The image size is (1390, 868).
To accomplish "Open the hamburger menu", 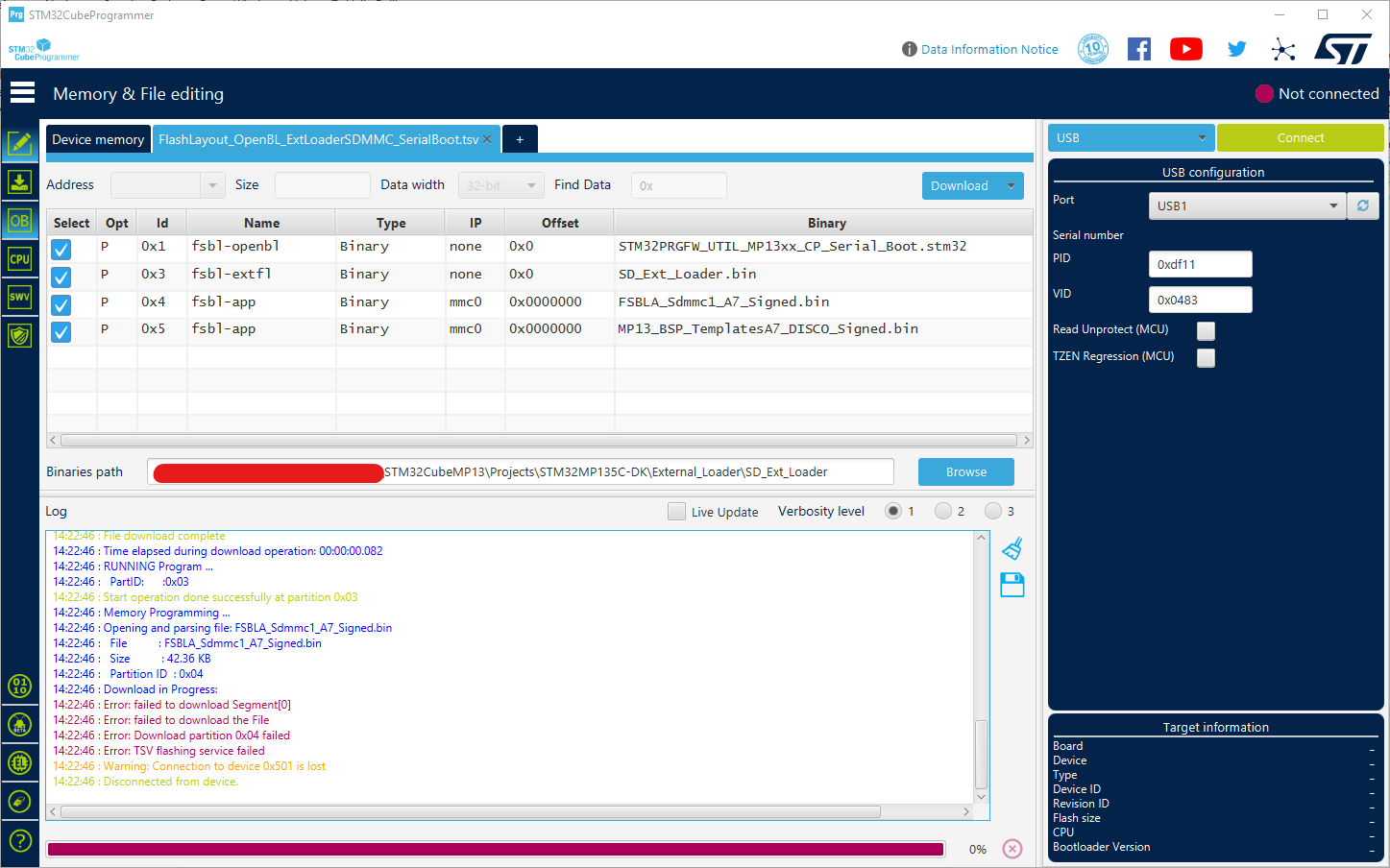I will tap(22, 93).
